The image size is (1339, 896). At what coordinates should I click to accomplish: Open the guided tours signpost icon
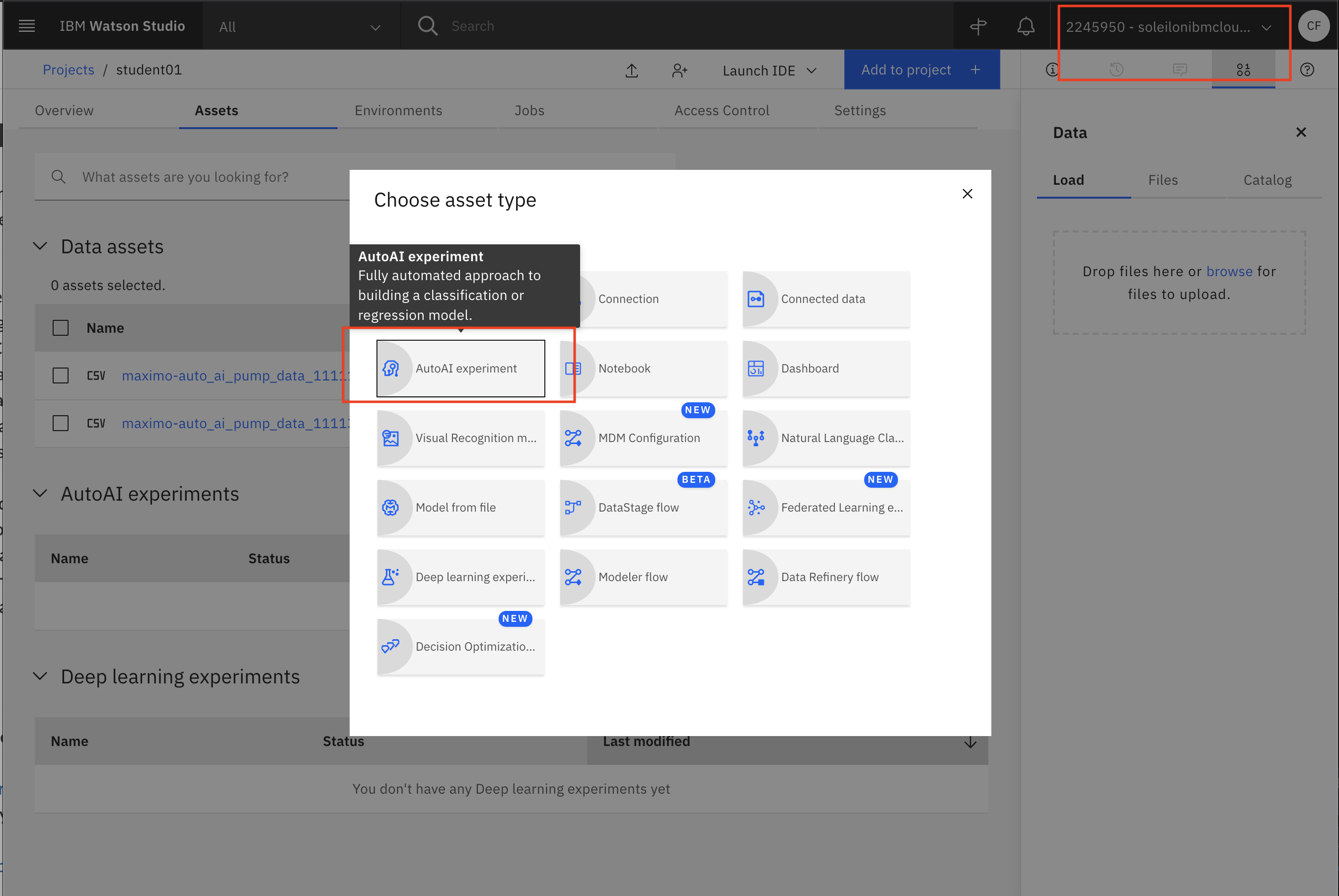pos(978,26)
